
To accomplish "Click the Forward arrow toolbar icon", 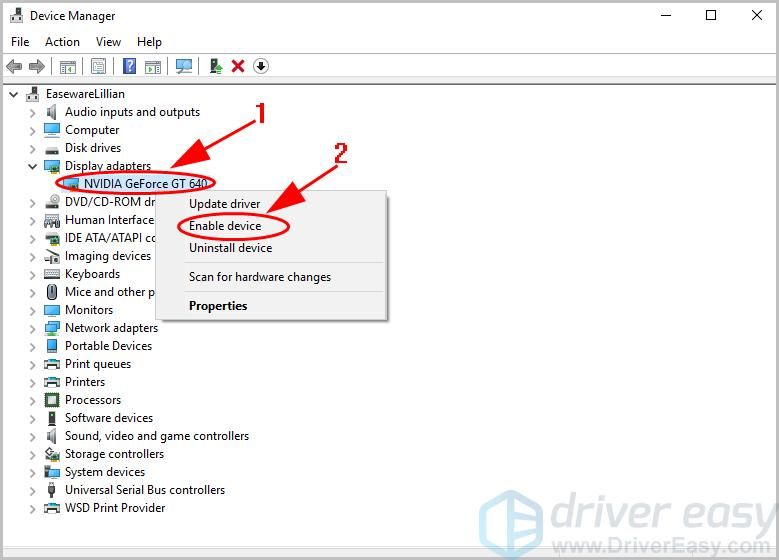I will coord(37,67).
